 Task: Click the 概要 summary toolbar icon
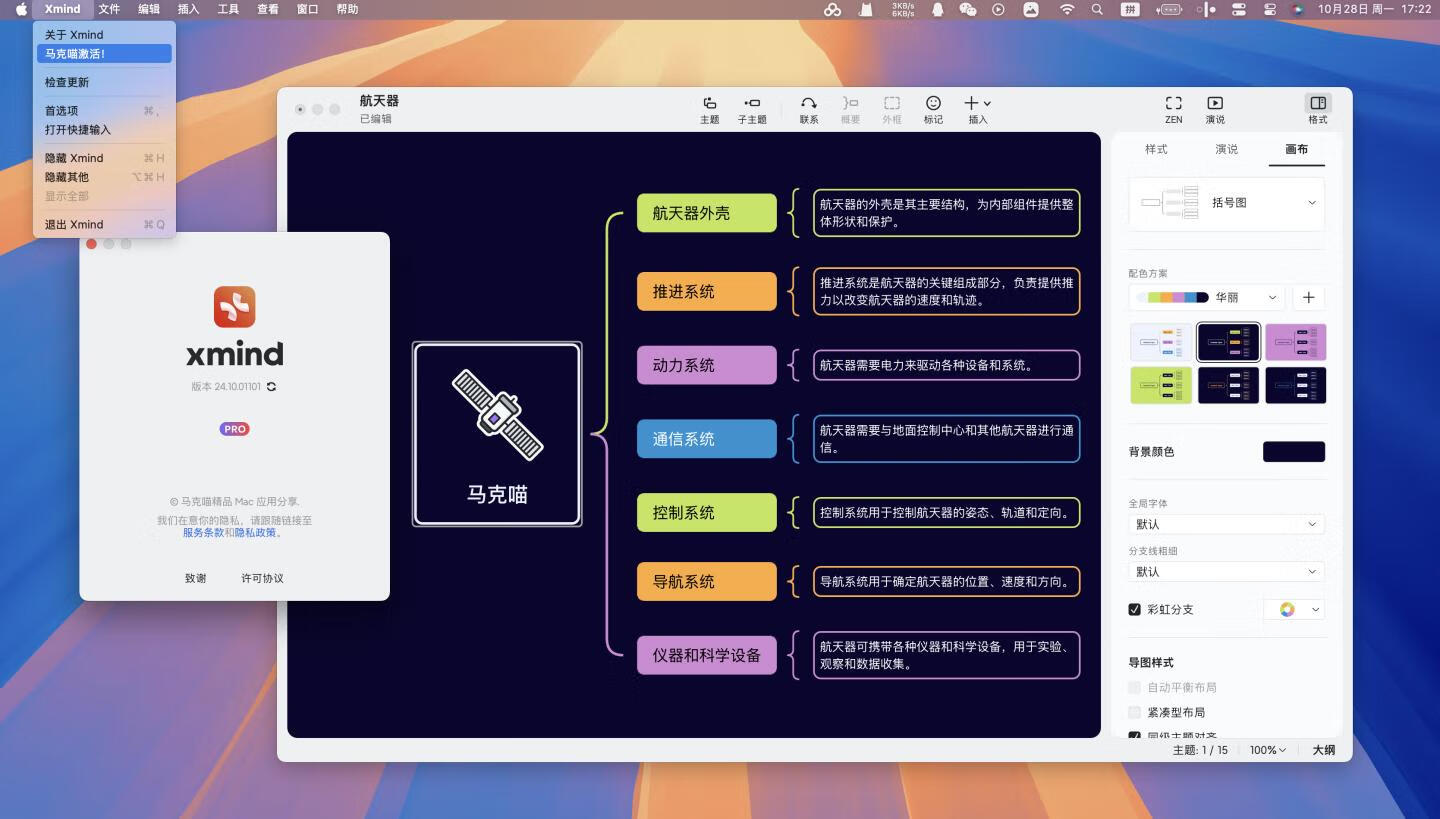(x=850, y=103)
